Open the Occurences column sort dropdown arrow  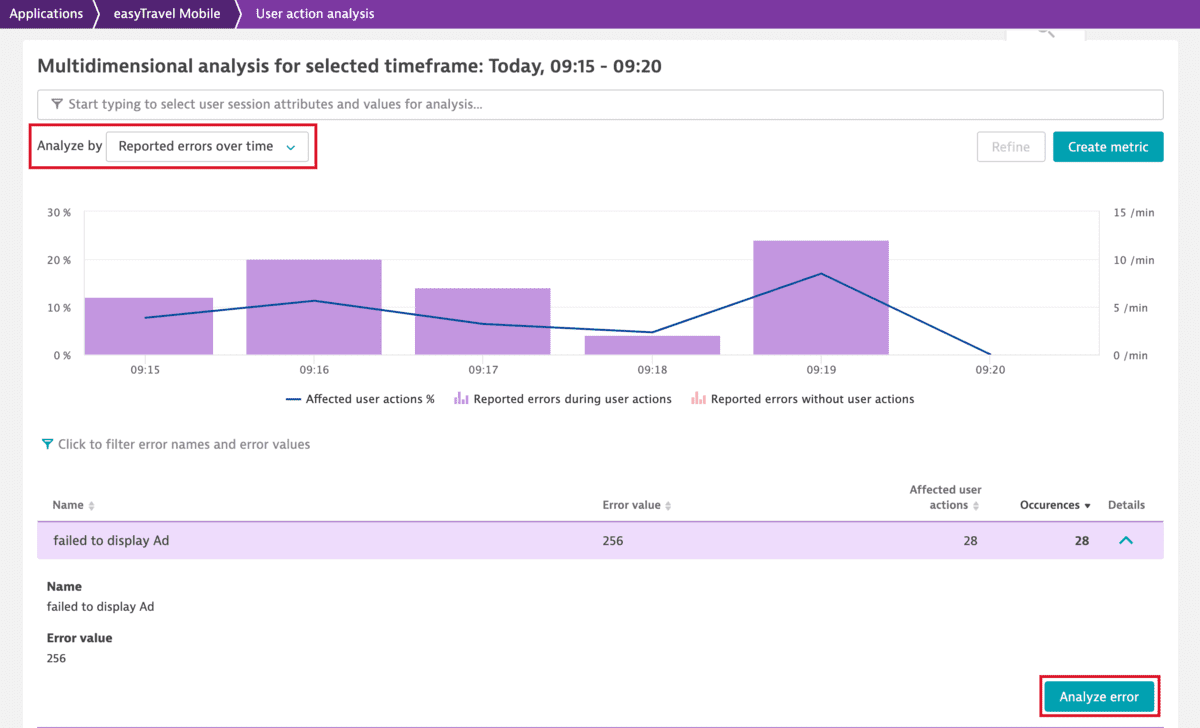(x=1087, y=505)
